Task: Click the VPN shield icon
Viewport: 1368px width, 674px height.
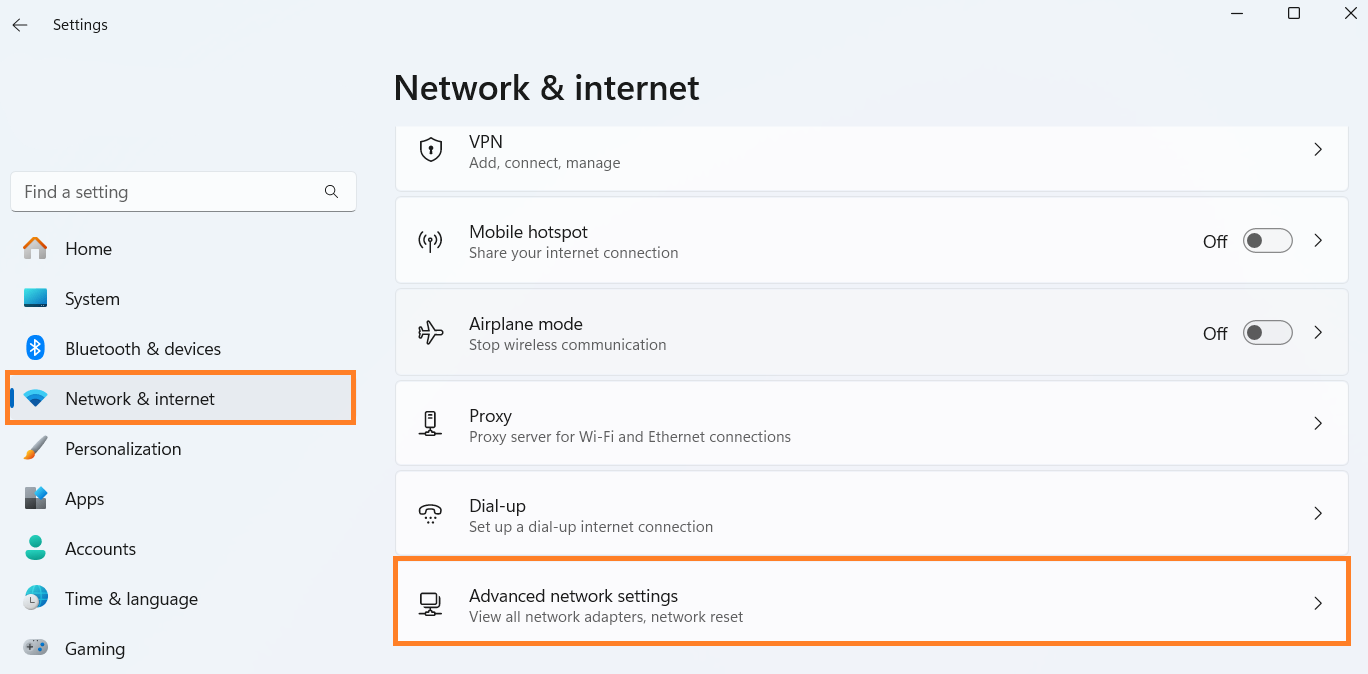Action: pyautogui.click(x=431, y=151)
